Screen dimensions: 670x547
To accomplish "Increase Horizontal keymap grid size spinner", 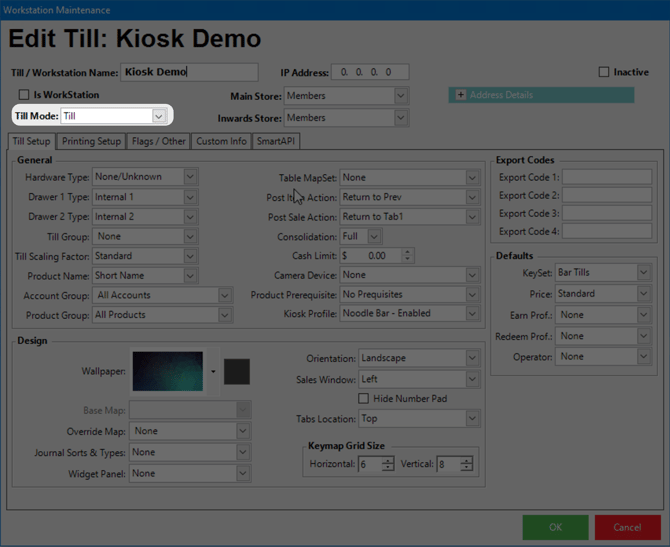I will pyautogui.click(x=388, y=461).
